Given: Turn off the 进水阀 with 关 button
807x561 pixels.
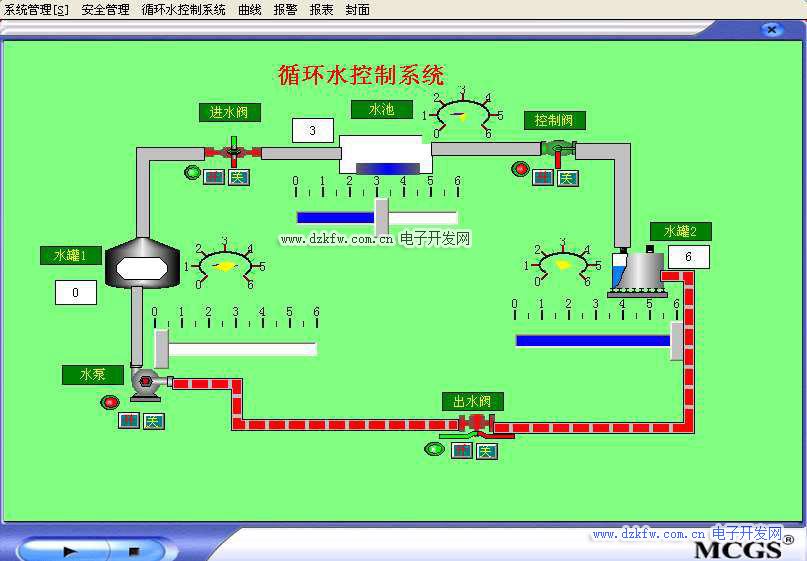Looking at the screenshot, I should coord(239,177).
